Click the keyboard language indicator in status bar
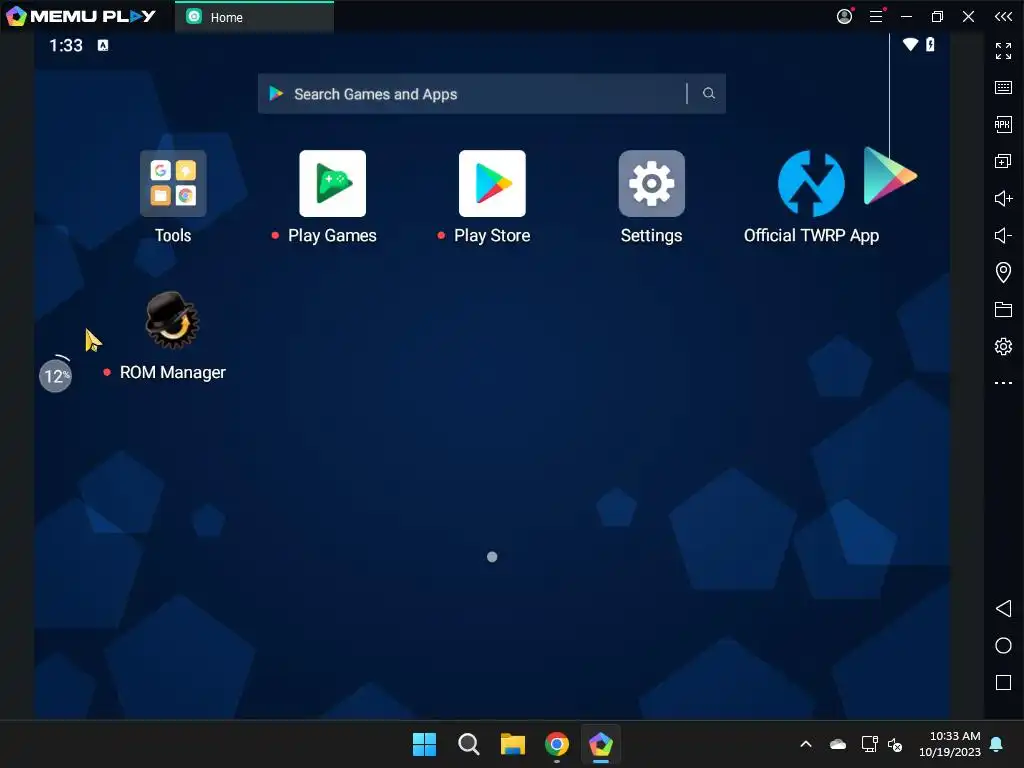 tap(103, 45)
